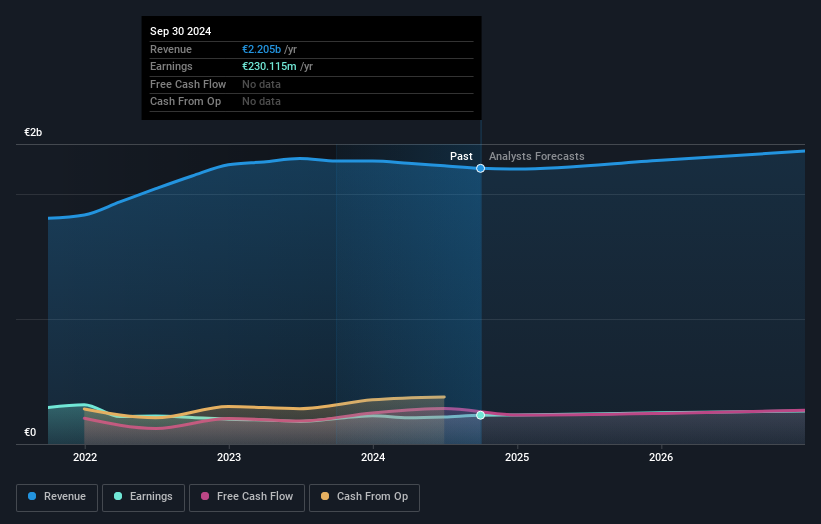Click the 2024 x-axis label
Screen dimensions: 821x524
(x=373, y=458)
